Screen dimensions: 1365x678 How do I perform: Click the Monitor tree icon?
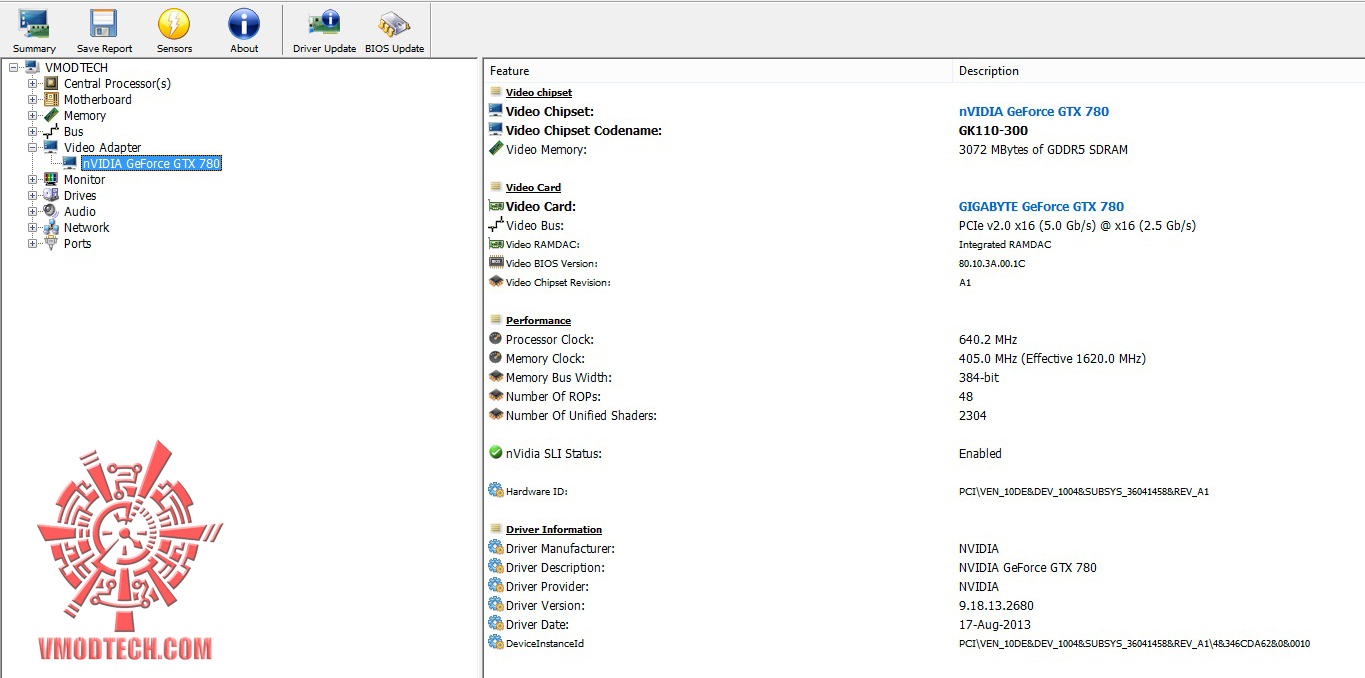[51, 179]
